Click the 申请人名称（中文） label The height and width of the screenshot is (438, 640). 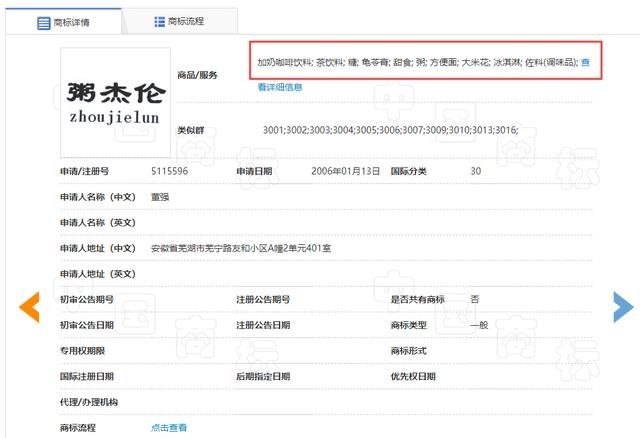[98, 197]
